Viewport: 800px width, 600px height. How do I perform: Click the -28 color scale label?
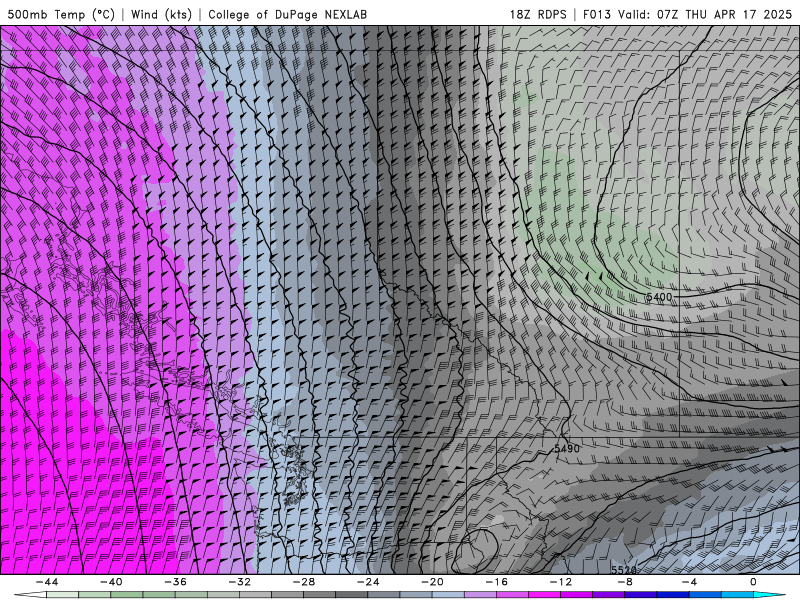coord(304,582)
